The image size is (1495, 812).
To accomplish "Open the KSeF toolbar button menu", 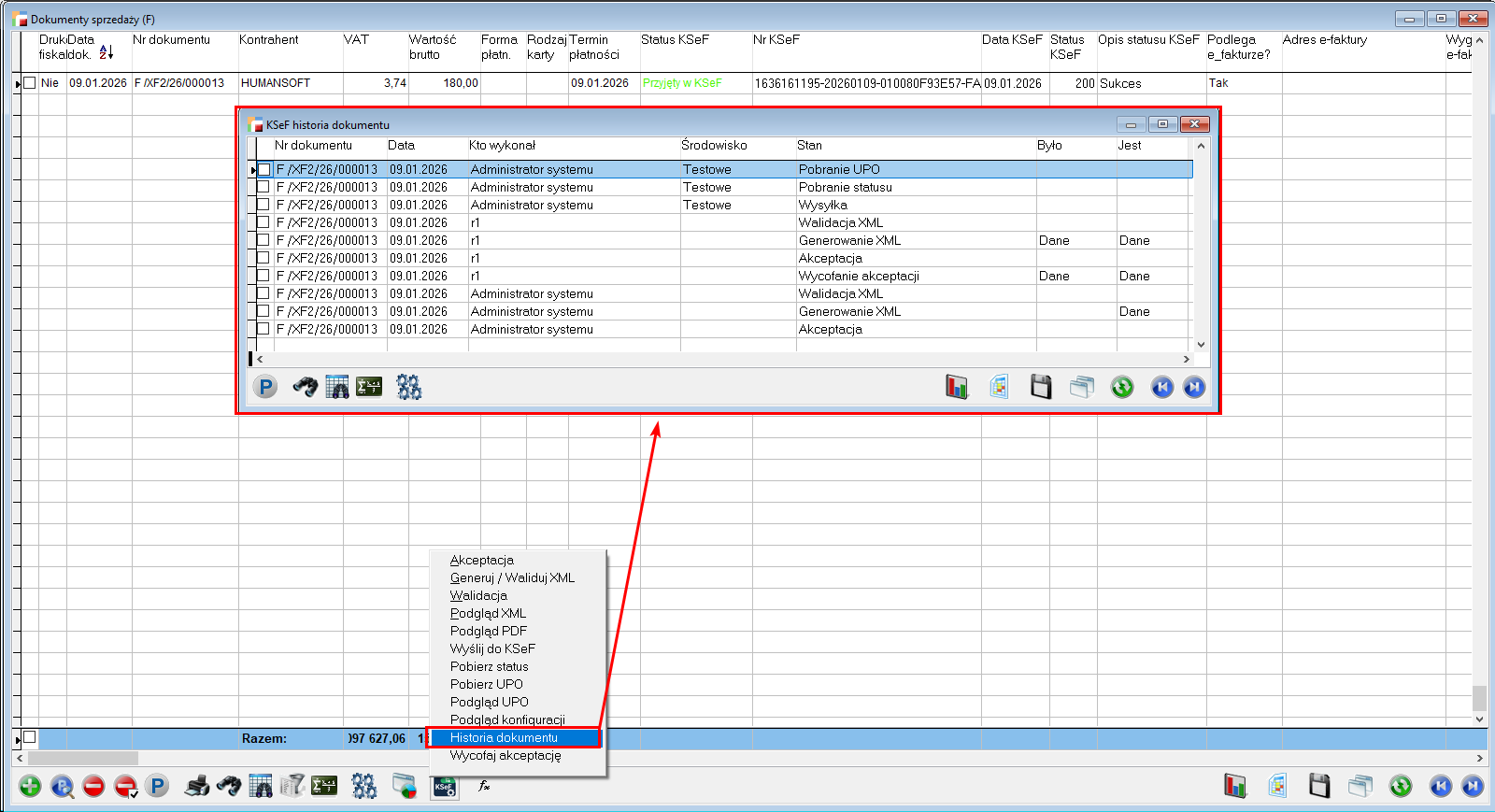I will click(x=444, y=787).
